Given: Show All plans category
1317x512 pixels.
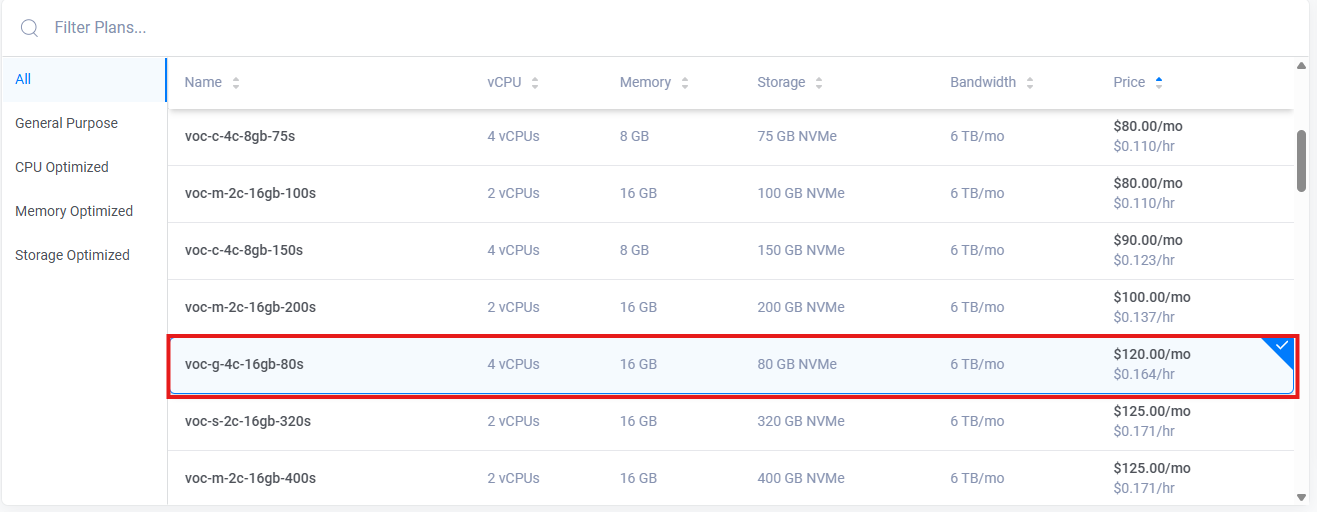Looking at the screenshot, I should pos(23,79).
